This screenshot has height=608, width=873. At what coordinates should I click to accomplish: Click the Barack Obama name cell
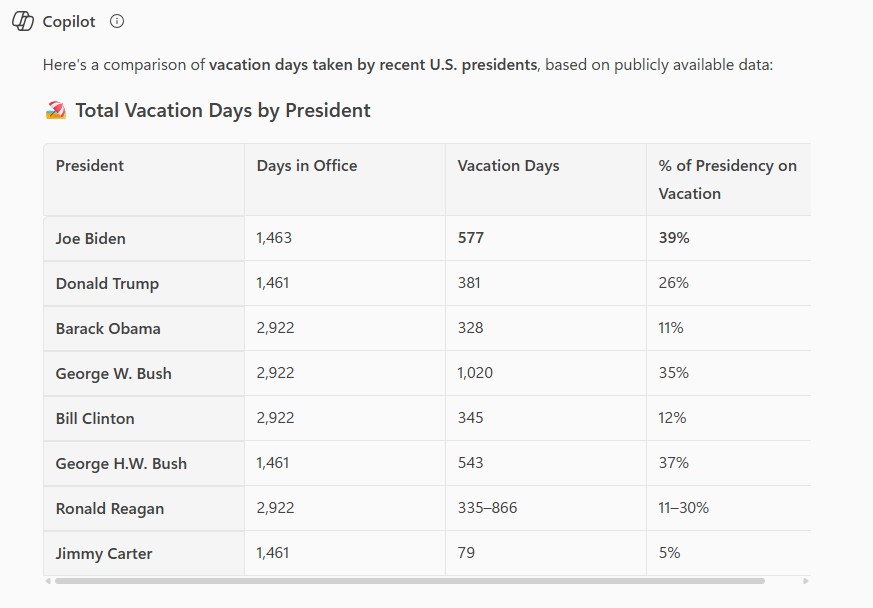[x=108, y=329]
